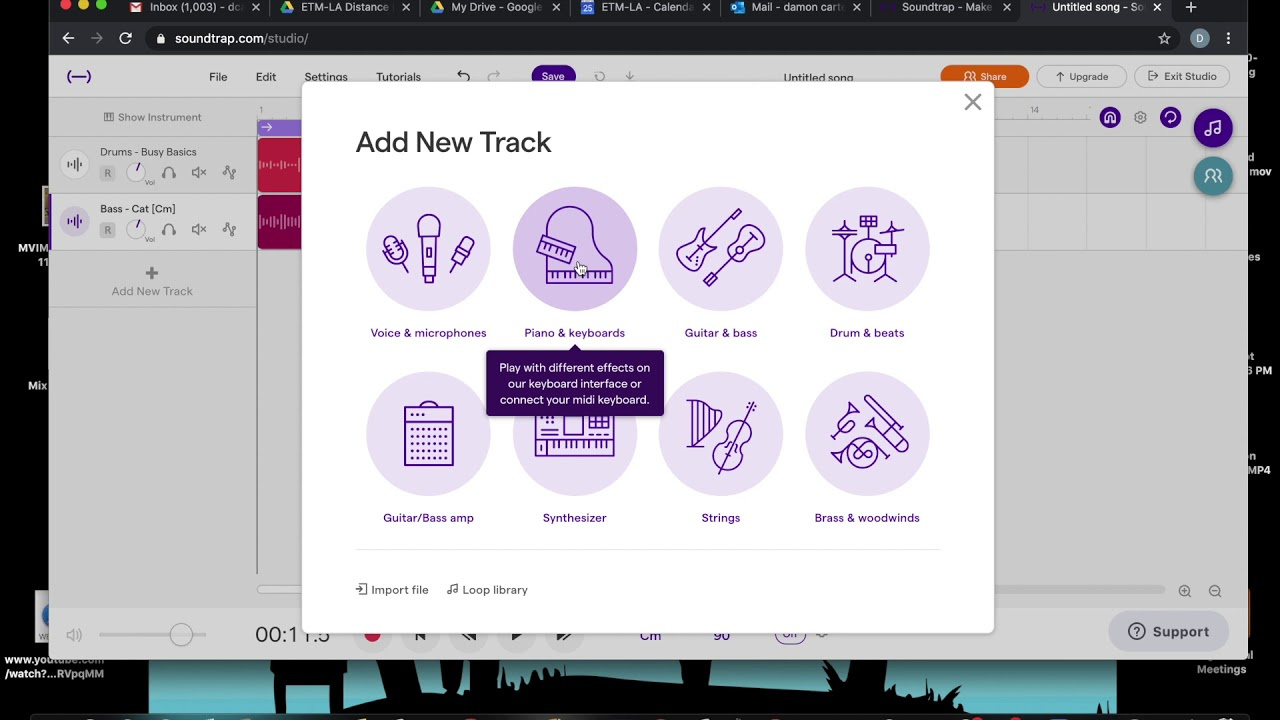Select the Brass & woodwinds instrument icon

(866, 433)
